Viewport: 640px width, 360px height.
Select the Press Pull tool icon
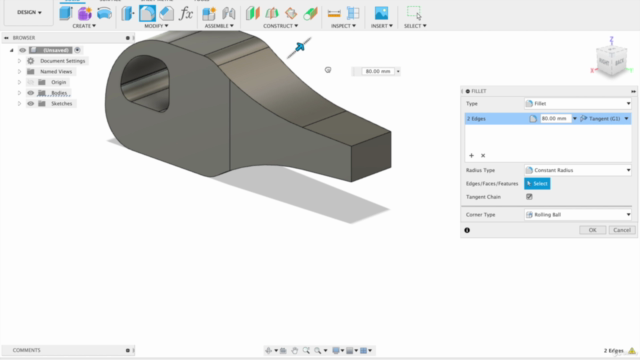pos(128,13)
